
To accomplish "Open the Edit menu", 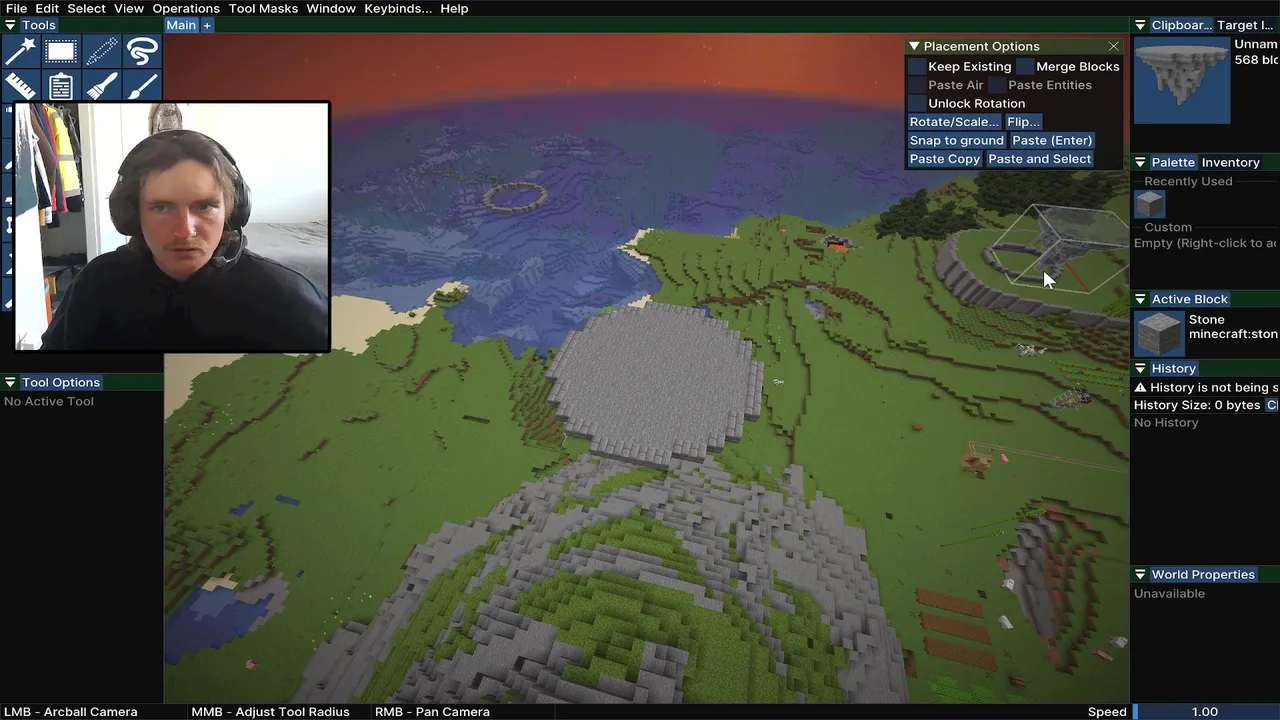I will pyautogui.click(x=47, y=8).
